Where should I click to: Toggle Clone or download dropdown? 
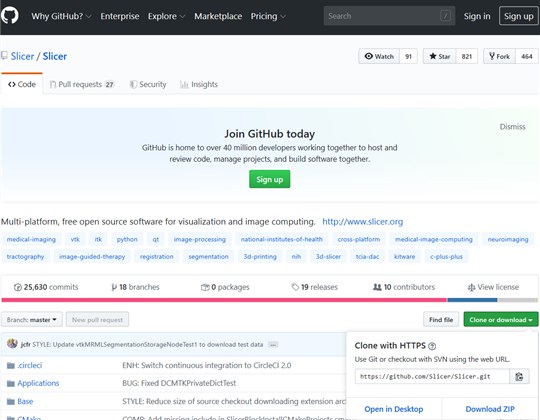coord(501,320)
